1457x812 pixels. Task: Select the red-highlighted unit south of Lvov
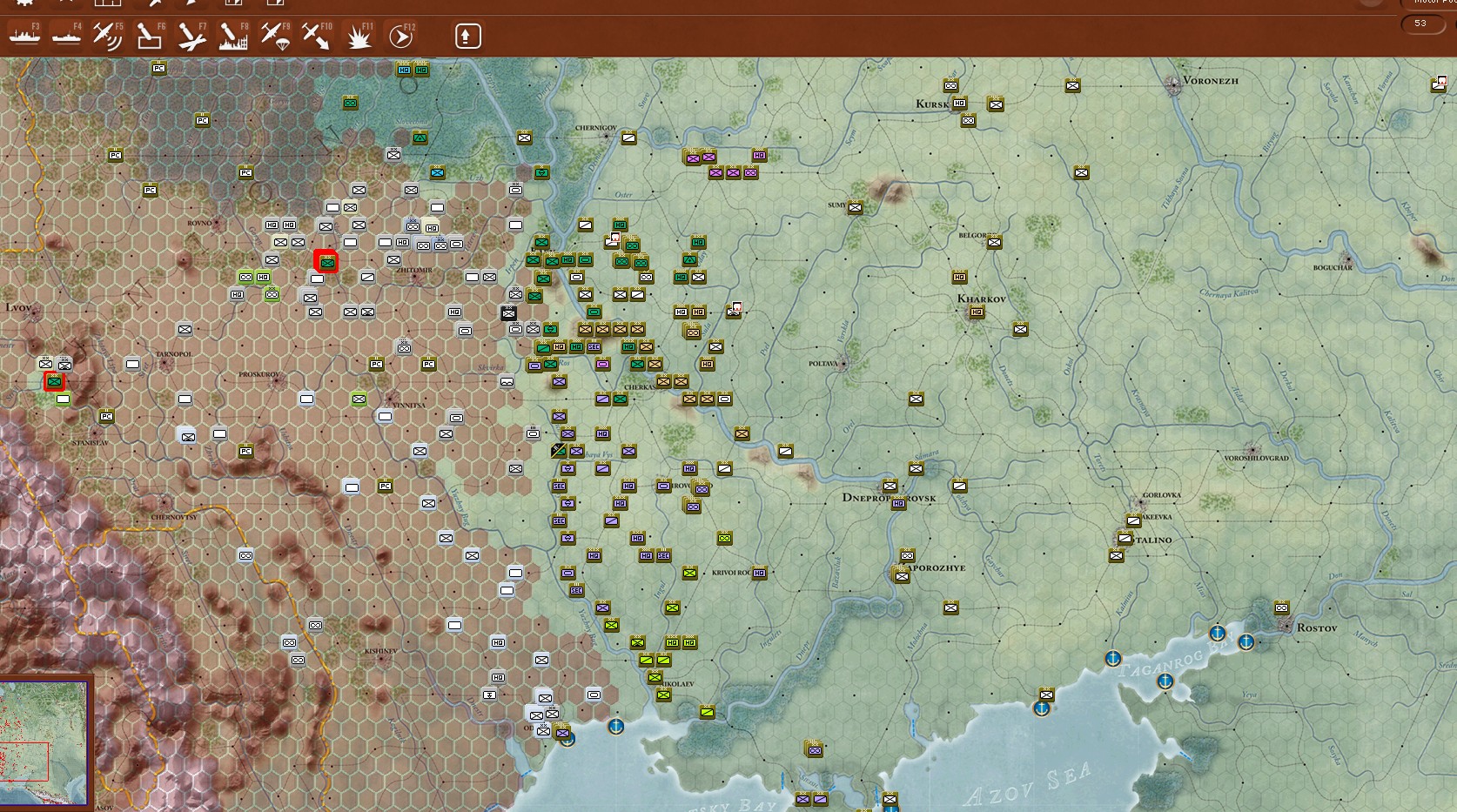[54, 381]
